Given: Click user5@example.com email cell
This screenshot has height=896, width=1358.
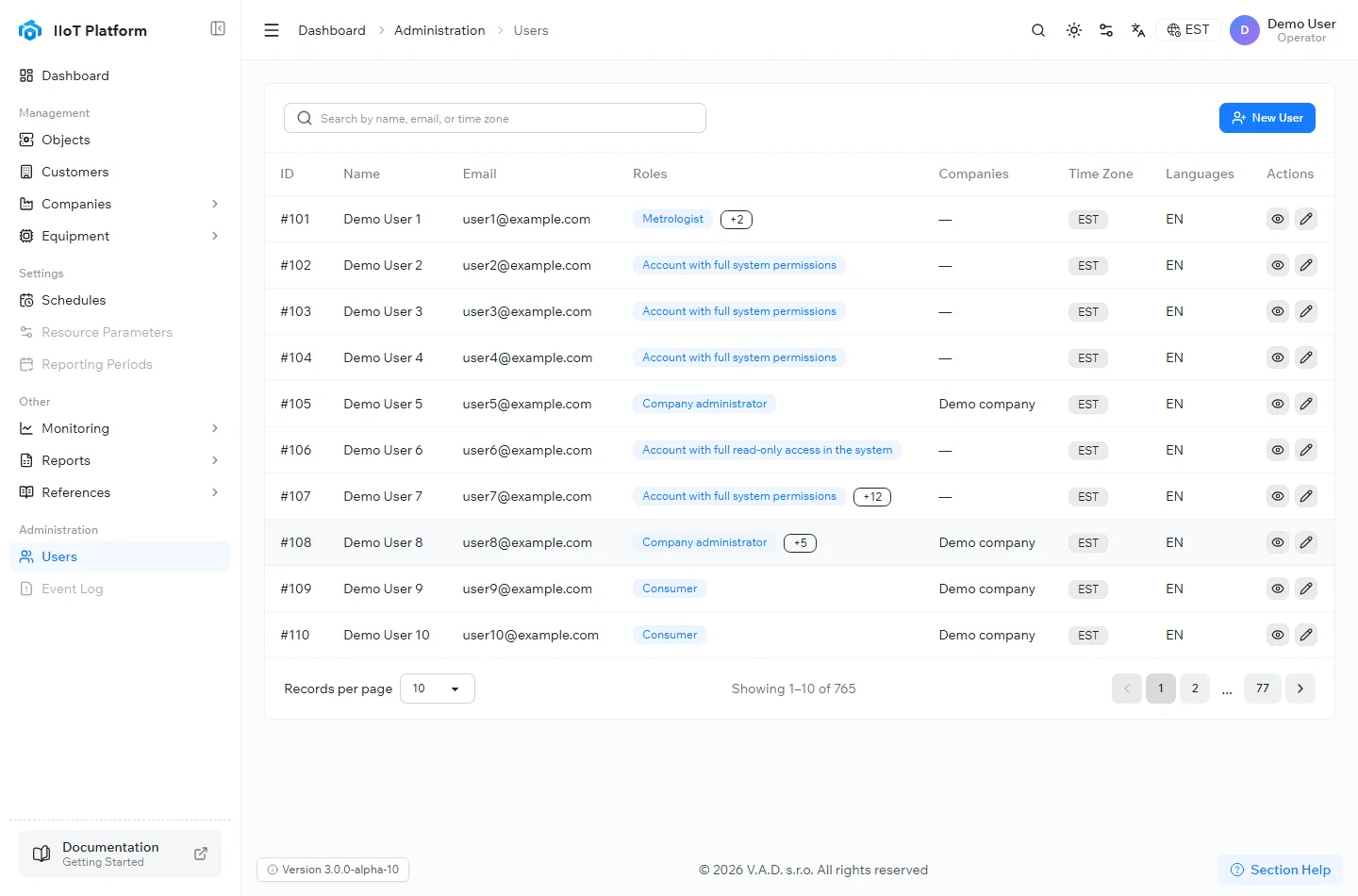Looking at the screenshot, I should tap(527, 404).
